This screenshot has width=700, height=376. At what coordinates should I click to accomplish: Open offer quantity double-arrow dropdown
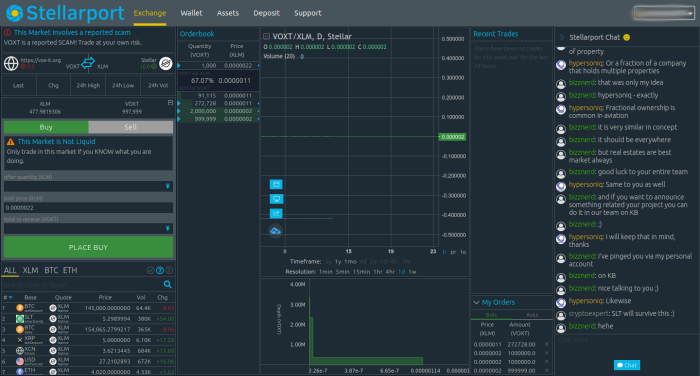[x=168, y=186]
